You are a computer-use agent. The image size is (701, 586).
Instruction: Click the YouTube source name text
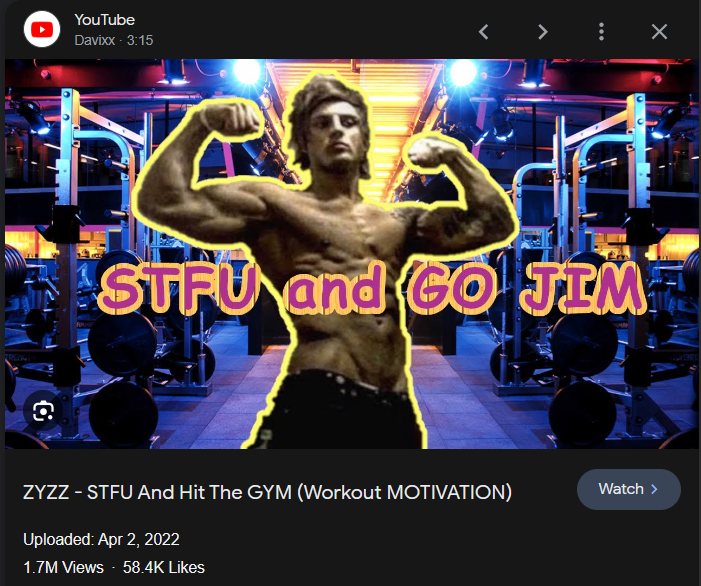pos(105,20)
